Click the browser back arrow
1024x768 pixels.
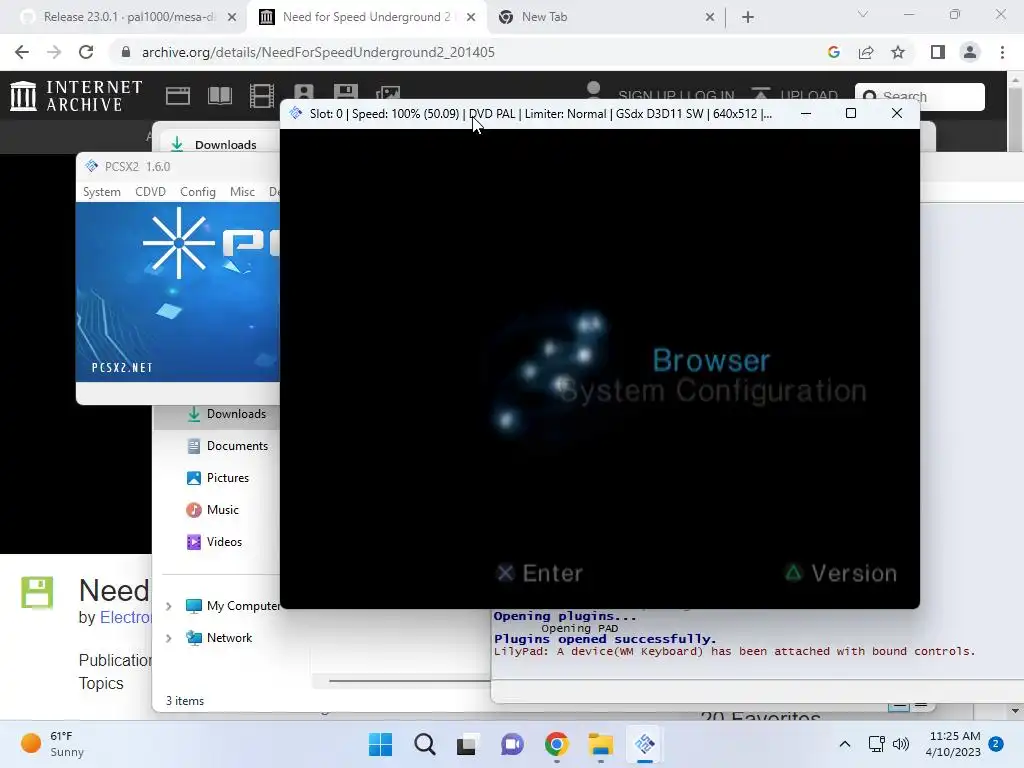click(22, 52)
